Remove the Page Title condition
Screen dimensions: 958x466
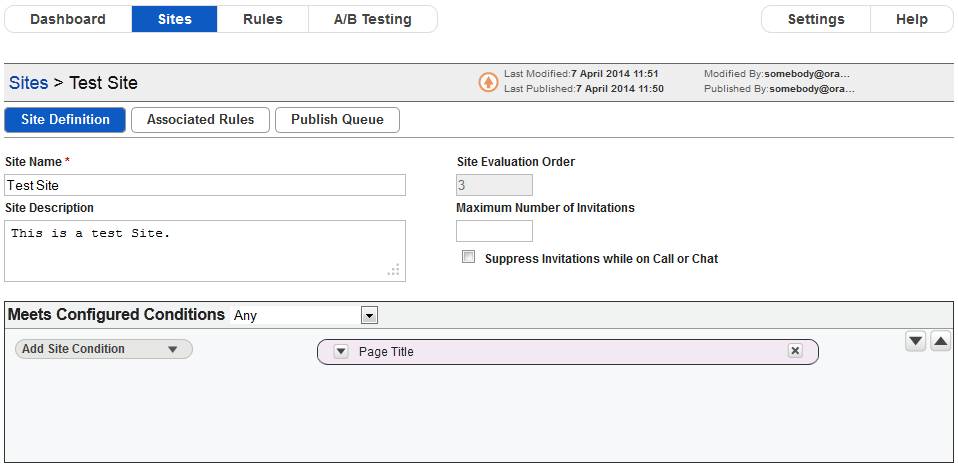pos(795,351)
